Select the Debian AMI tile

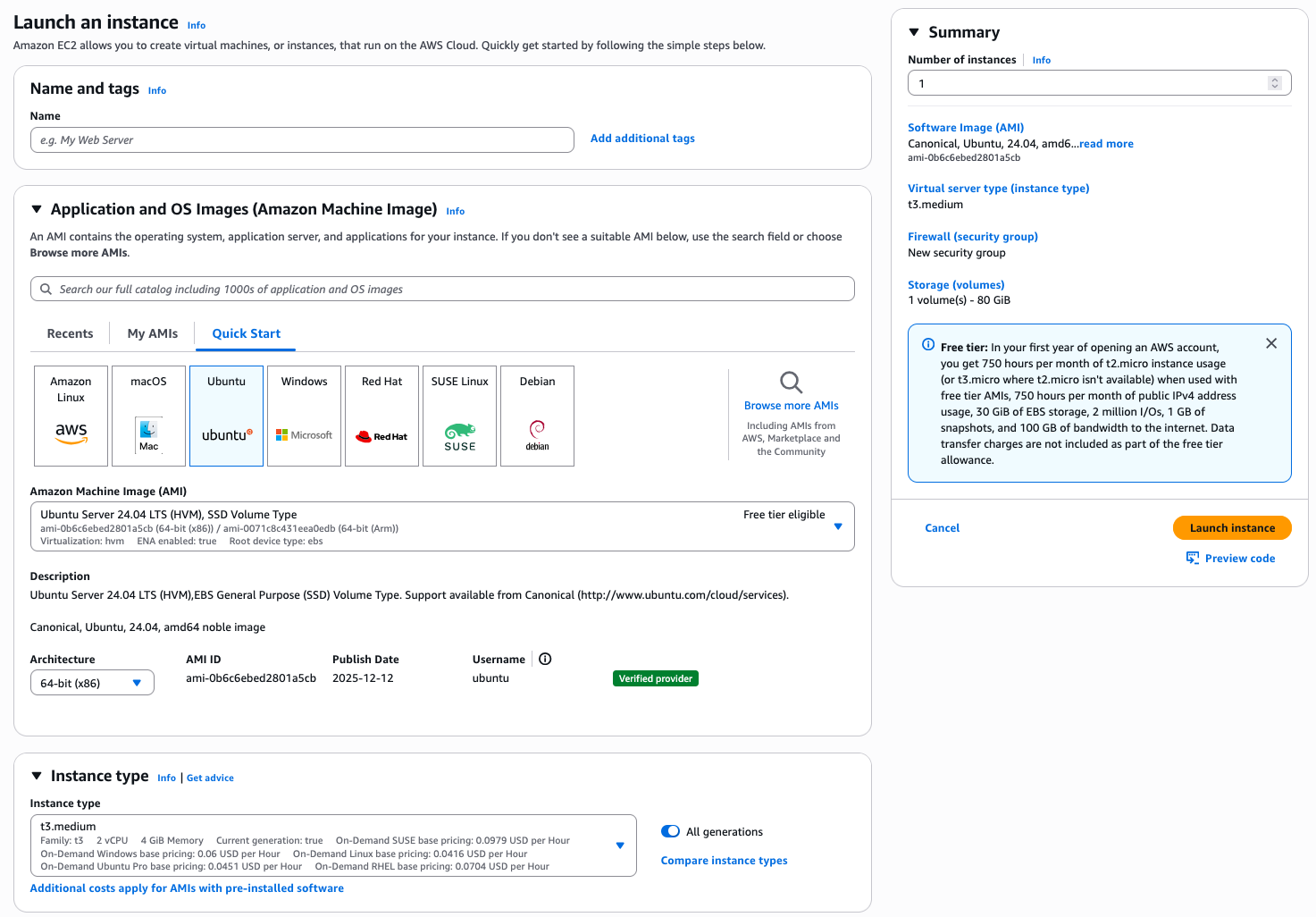(537, 416)
